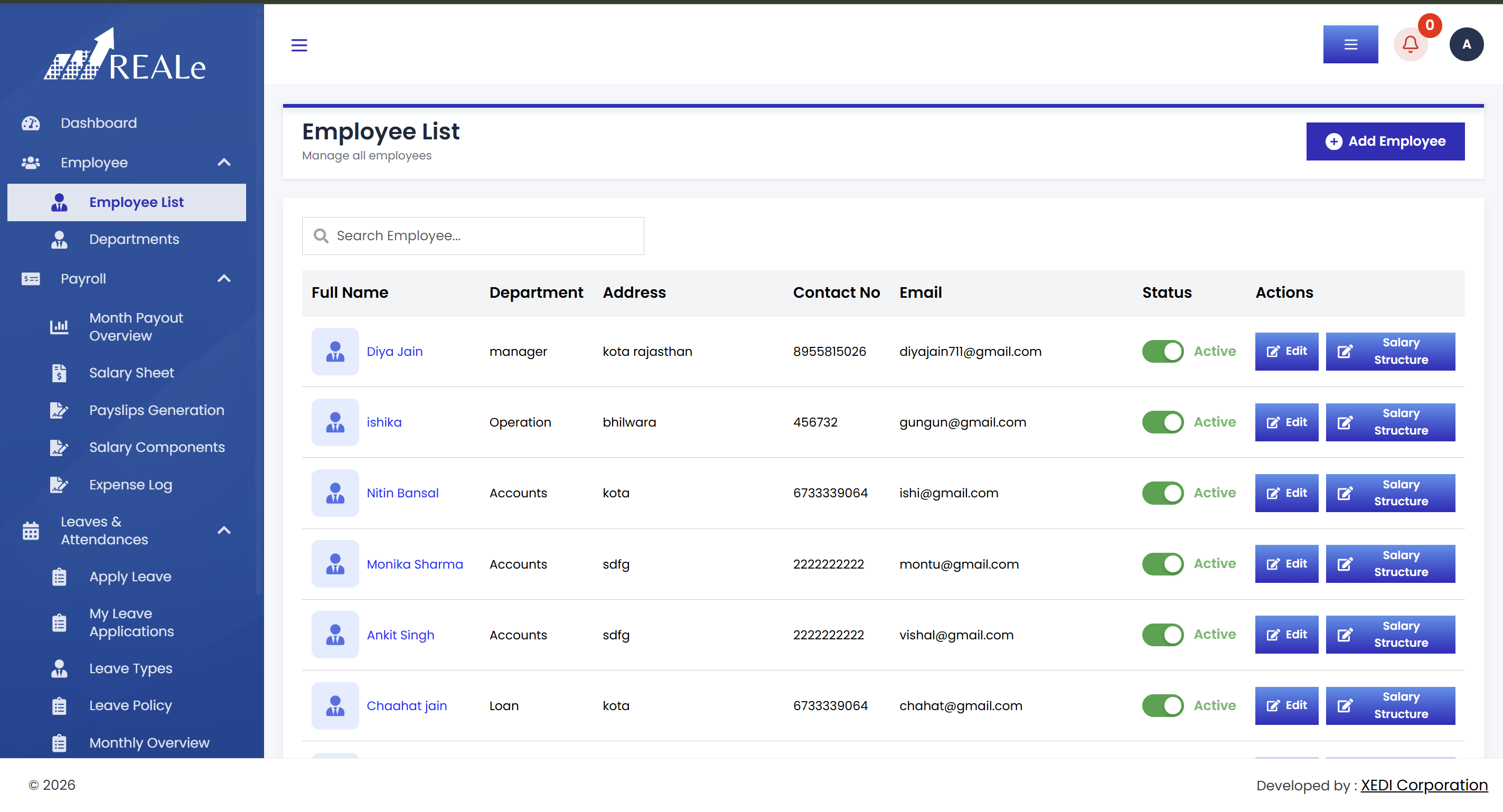
Task: Open Monika Sharma's name link
Action: (415, 564)
